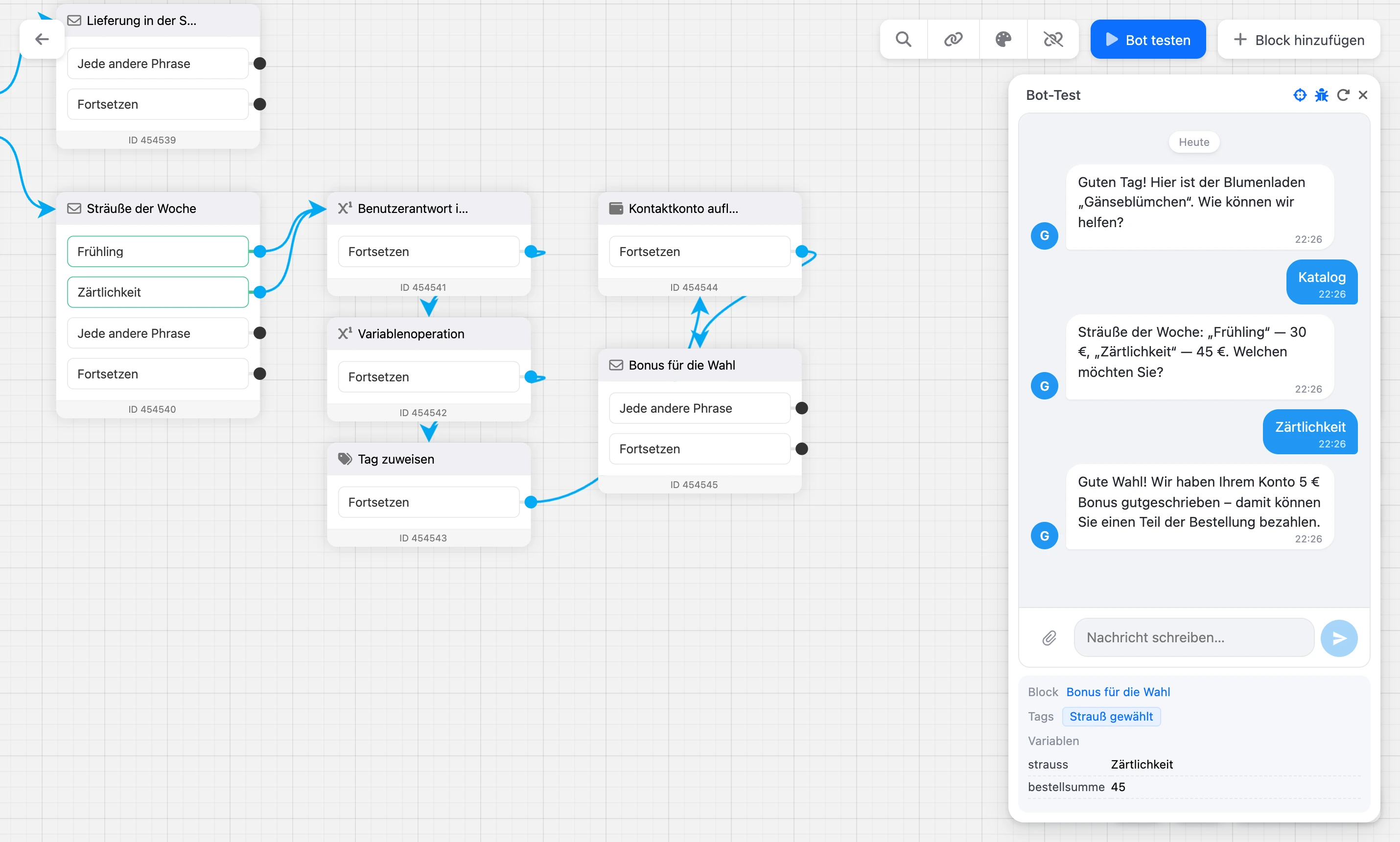
Task: Click the wallet icon of Kontaktkonto block
Action: [616, 208]
